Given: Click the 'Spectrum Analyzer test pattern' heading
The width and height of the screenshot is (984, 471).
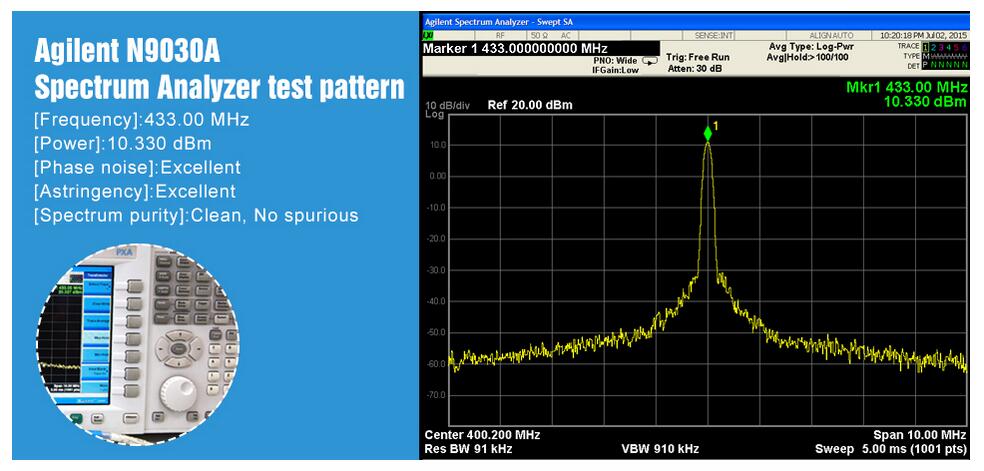Looking at the screenshot, I should tap(218, 87).
